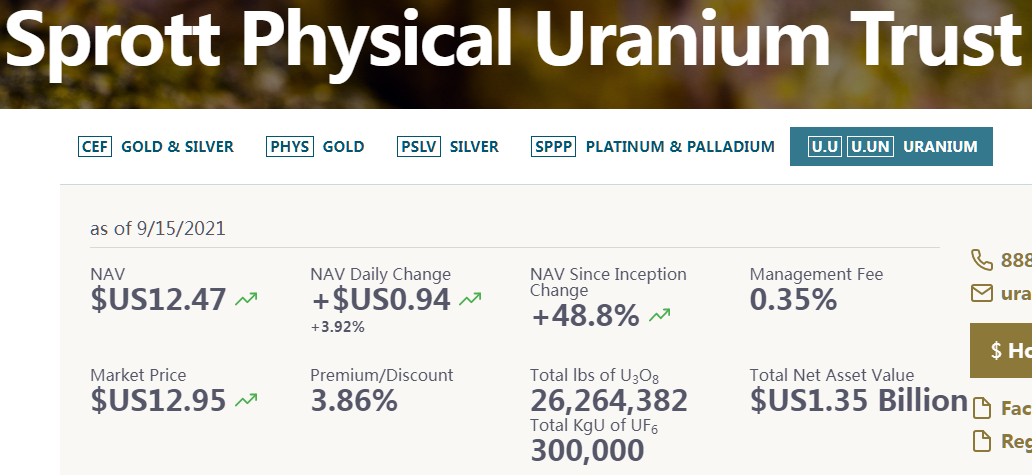Viewport: 1032px width, 475px height.
Task: Switch to PHYS Gold trust tab
Action: [315, 146]
